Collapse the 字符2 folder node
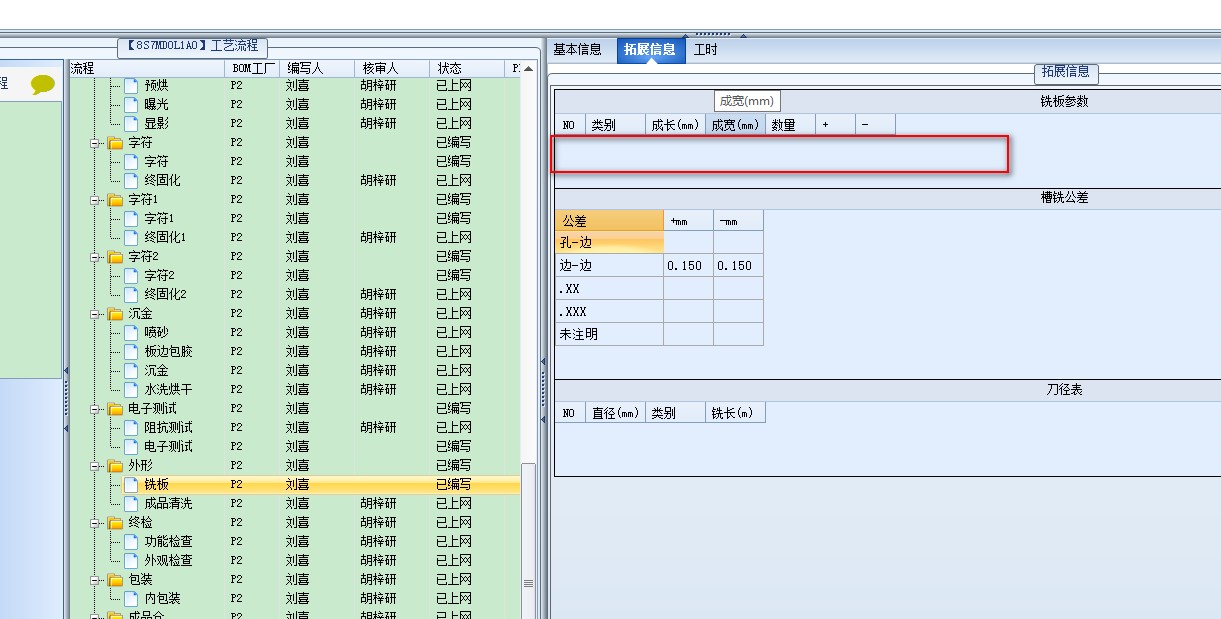This screenshot has height=619, width=1221. click(96, 257)
